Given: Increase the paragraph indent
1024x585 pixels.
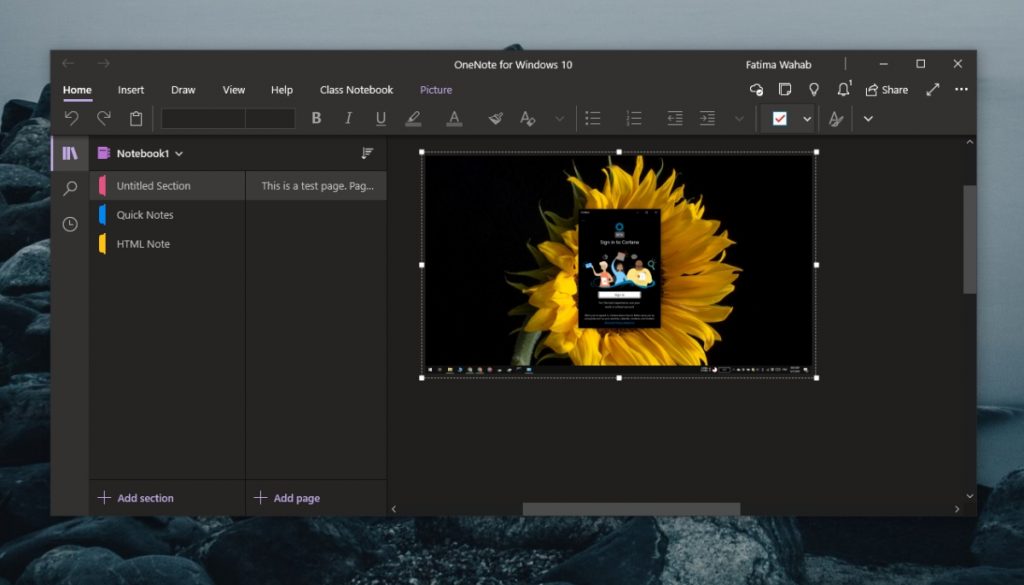Looking at the screenshot, I should click(708, 118).
